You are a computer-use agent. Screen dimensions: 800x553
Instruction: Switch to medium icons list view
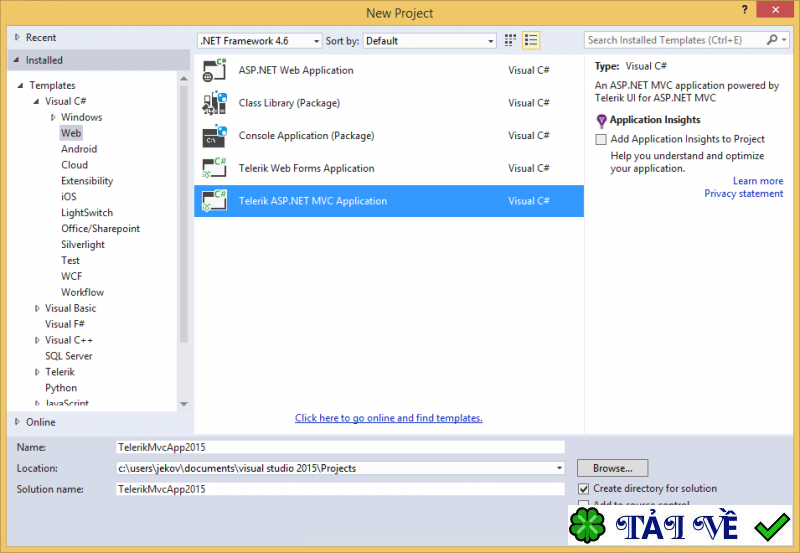(531, 40)
